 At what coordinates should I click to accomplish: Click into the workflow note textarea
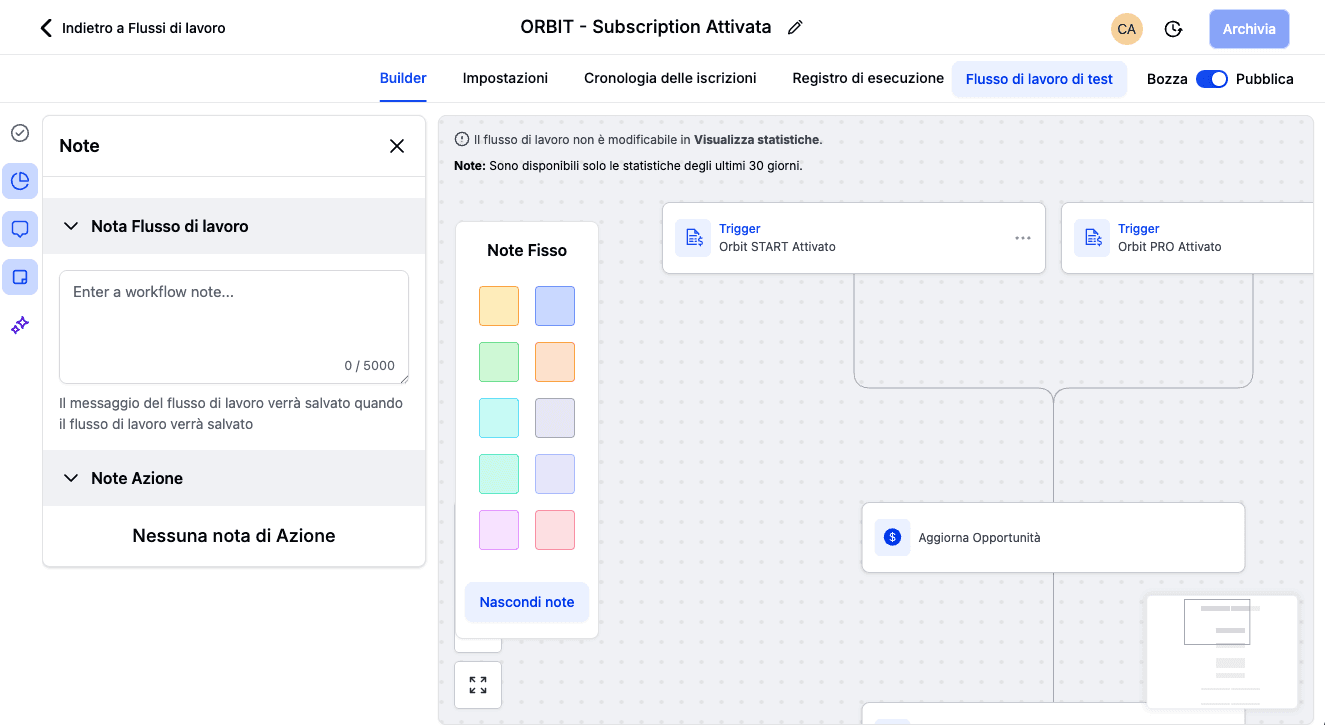coord(234,327)
